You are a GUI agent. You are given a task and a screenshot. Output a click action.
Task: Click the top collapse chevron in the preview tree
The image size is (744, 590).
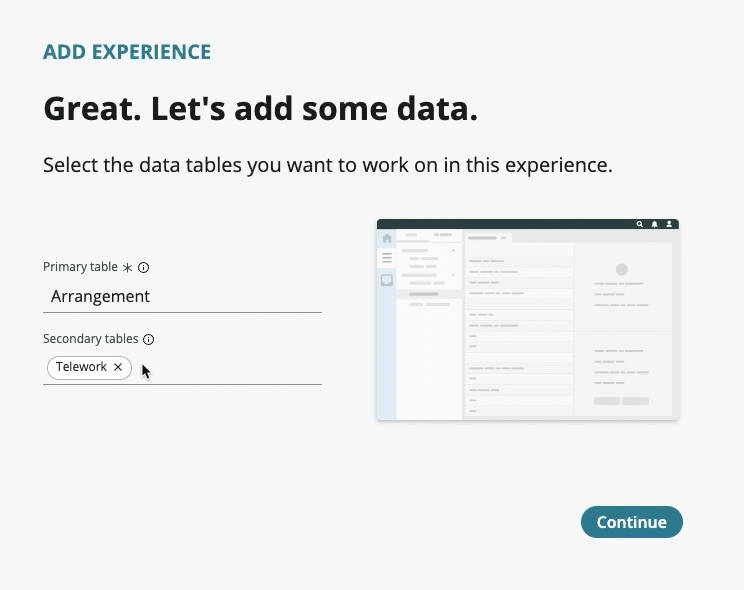tap(453, 250)
